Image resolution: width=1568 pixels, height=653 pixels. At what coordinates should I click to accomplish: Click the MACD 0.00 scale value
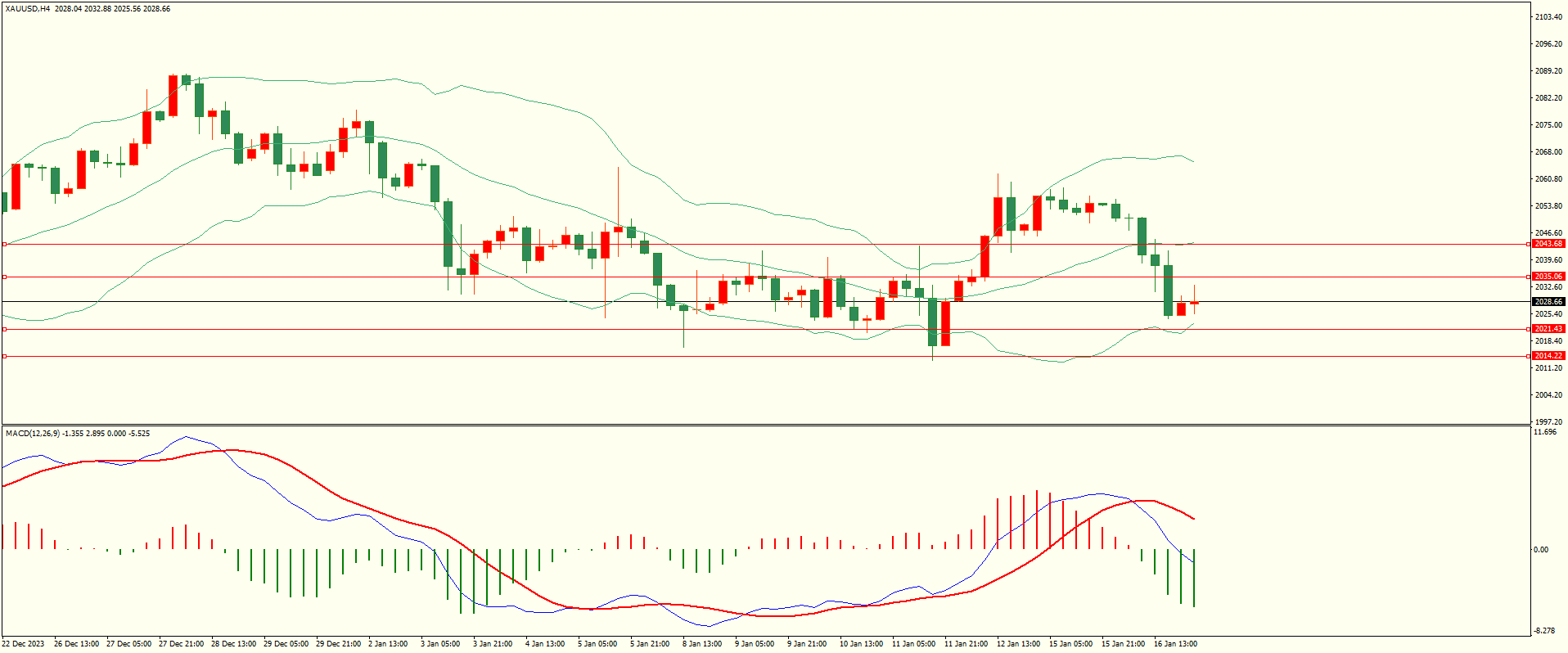[x=1541, y=550]
